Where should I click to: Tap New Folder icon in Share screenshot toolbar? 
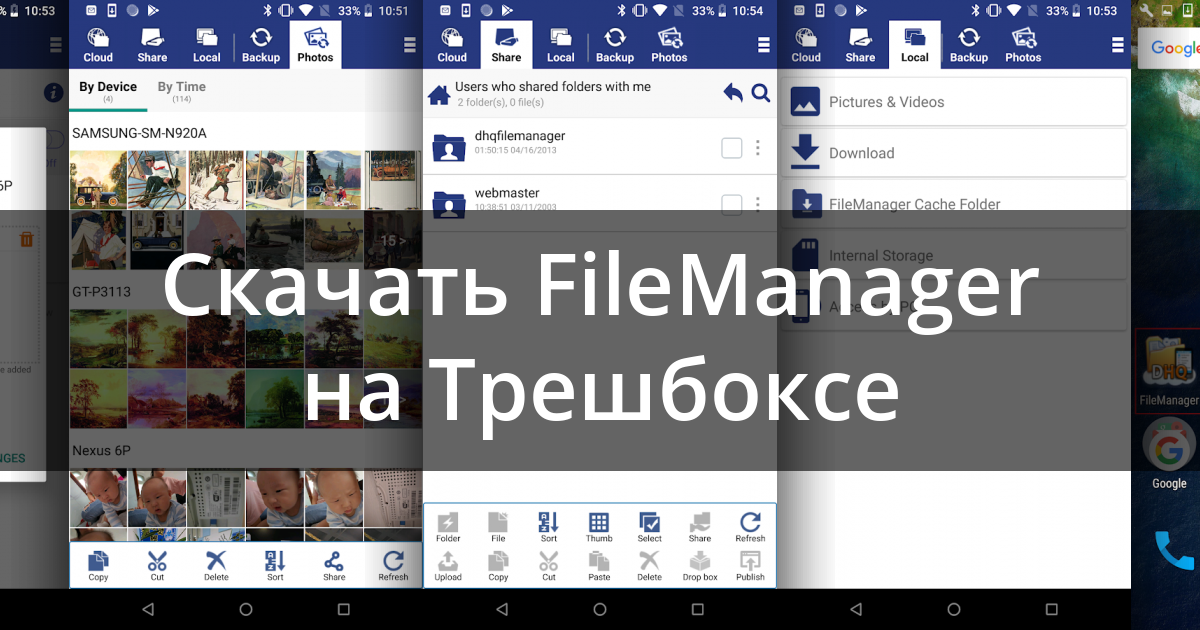(x=448, y=527)
